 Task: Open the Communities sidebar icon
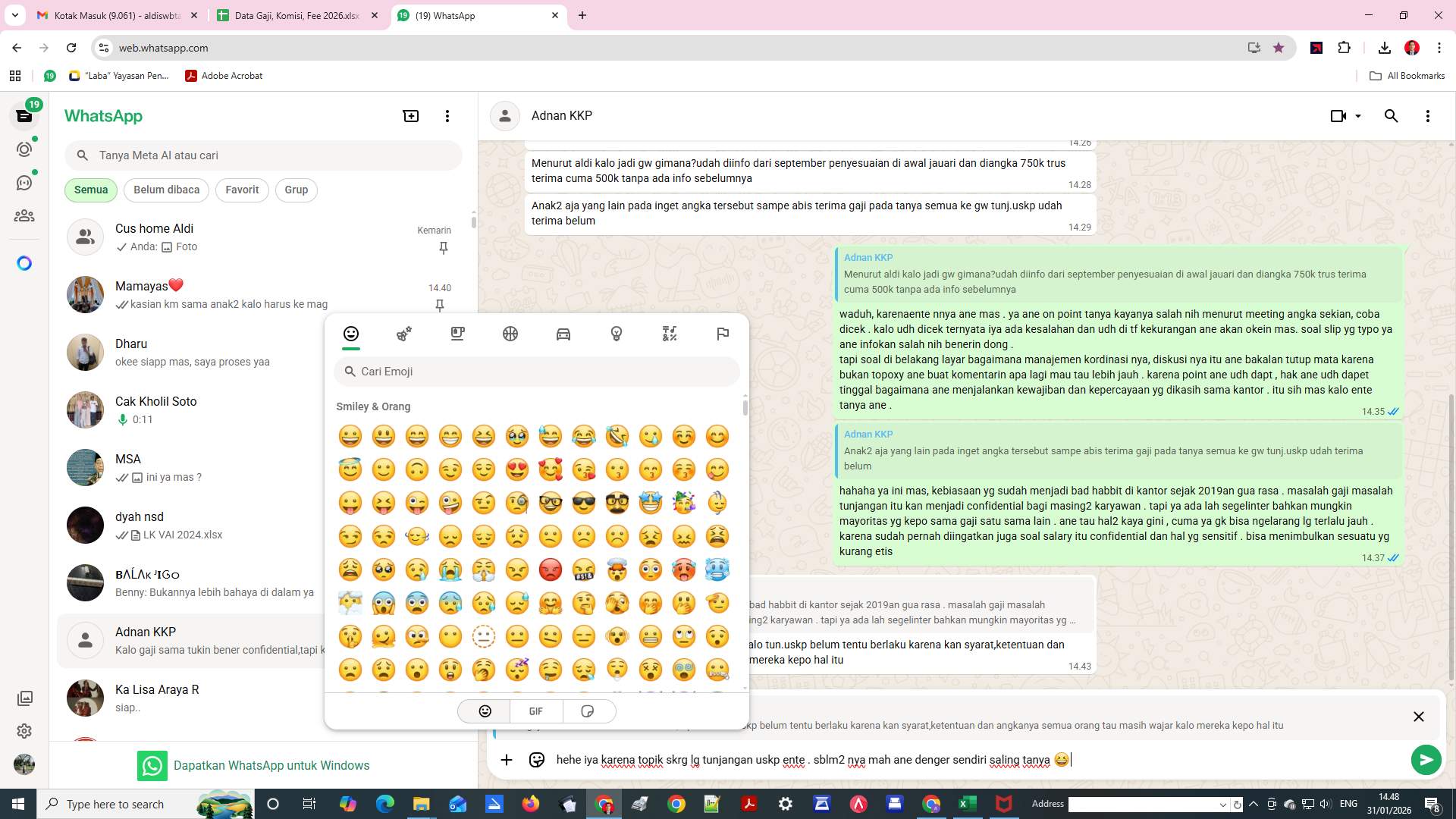(x=24, y=216)
